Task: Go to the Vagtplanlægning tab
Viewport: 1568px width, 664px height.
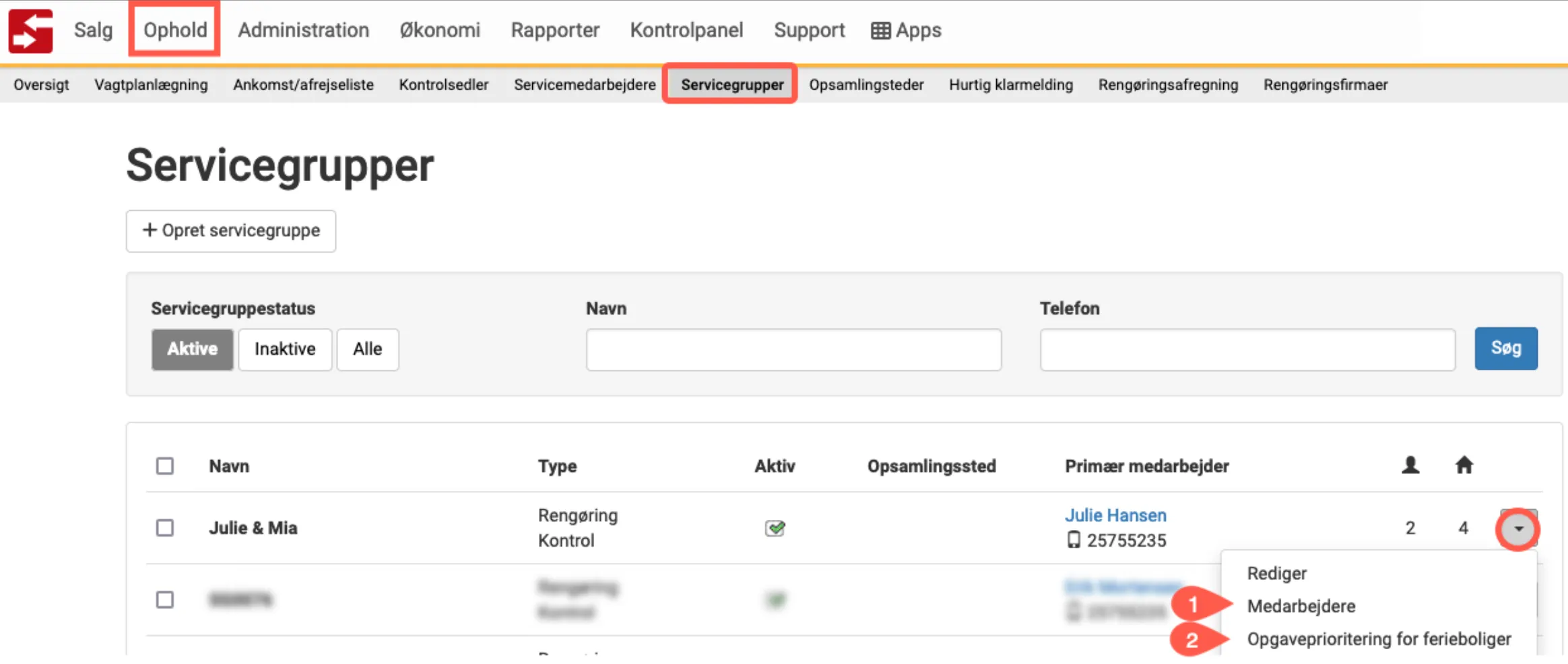Action: [x=151, y=85]
